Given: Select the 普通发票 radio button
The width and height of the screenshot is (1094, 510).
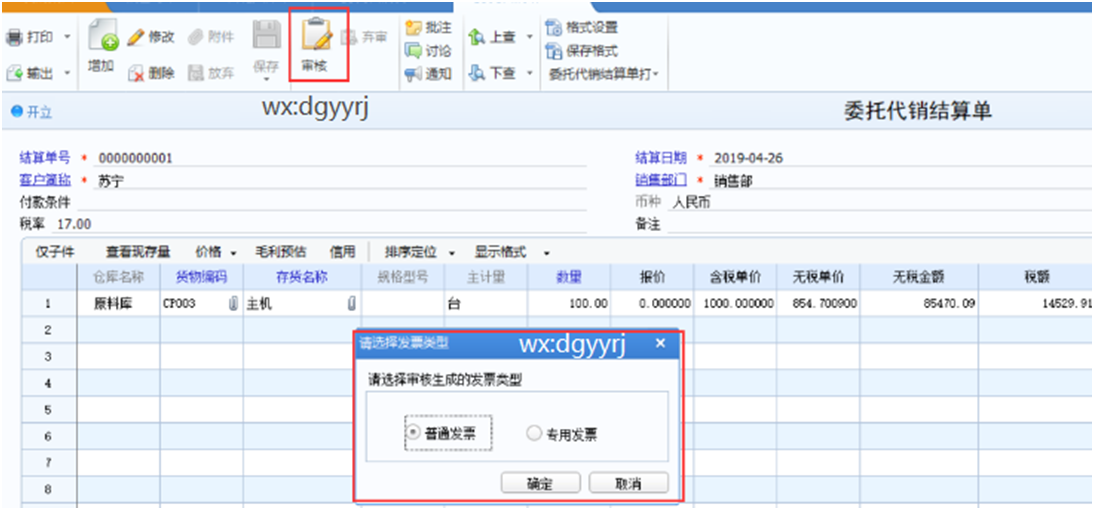Looking at the screenshot, I should [413, 434].
